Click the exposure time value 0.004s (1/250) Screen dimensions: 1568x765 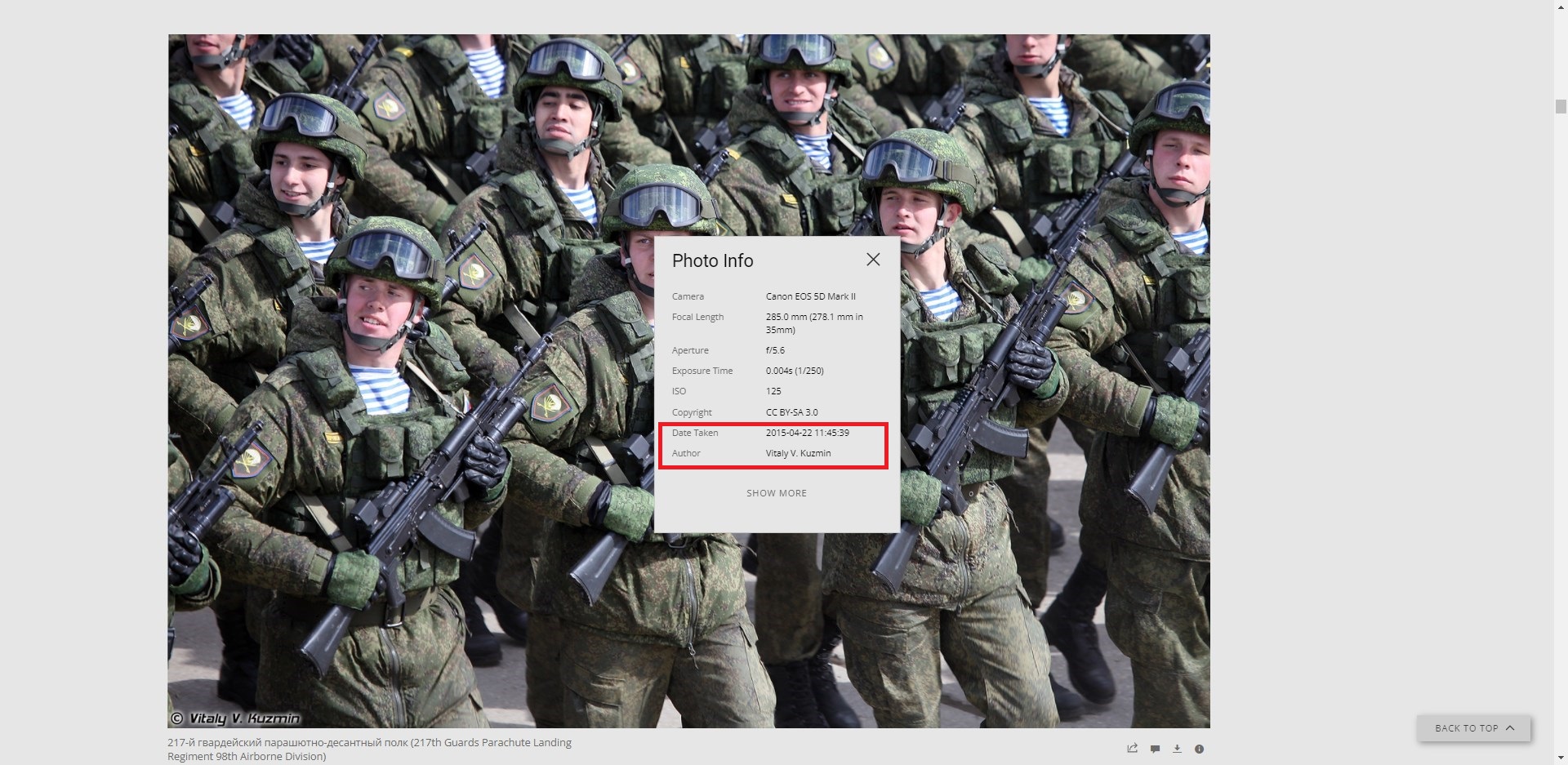[x=795, y=371]
